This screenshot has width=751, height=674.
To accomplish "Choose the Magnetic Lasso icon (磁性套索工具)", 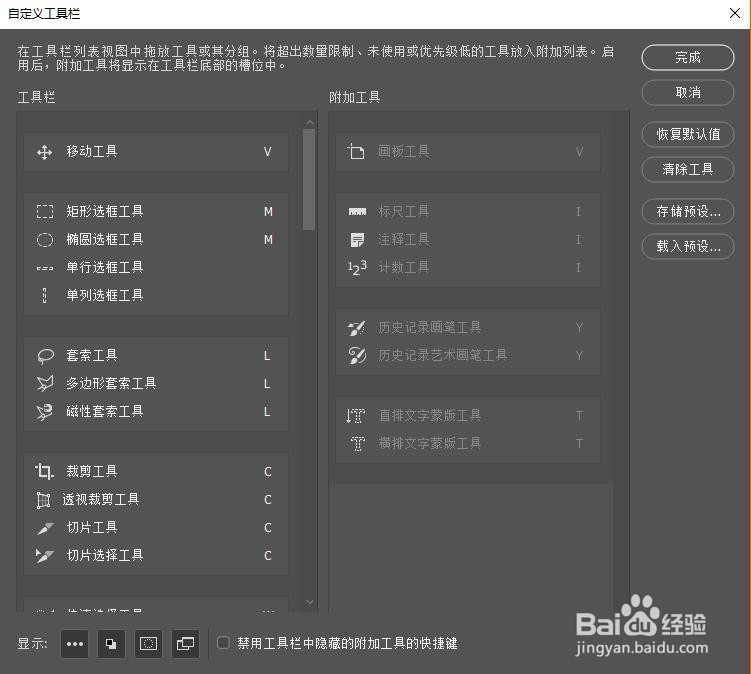I will click(x=45, y=412).
